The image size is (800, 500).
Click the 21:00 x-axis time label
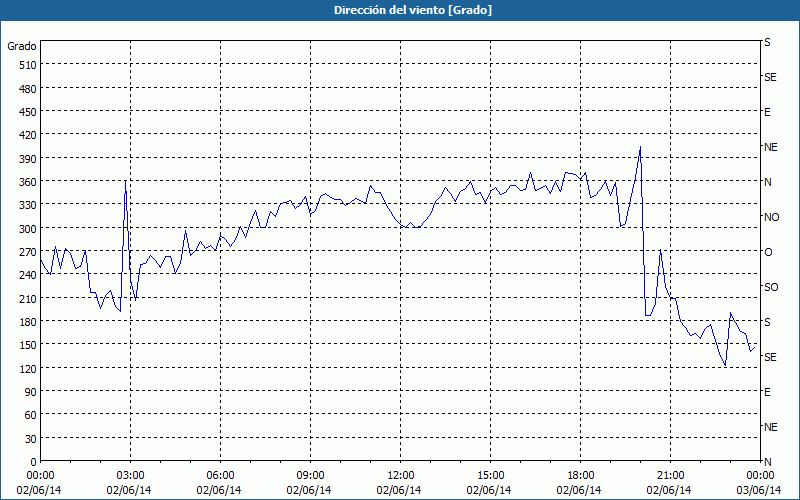pos(670,476)
